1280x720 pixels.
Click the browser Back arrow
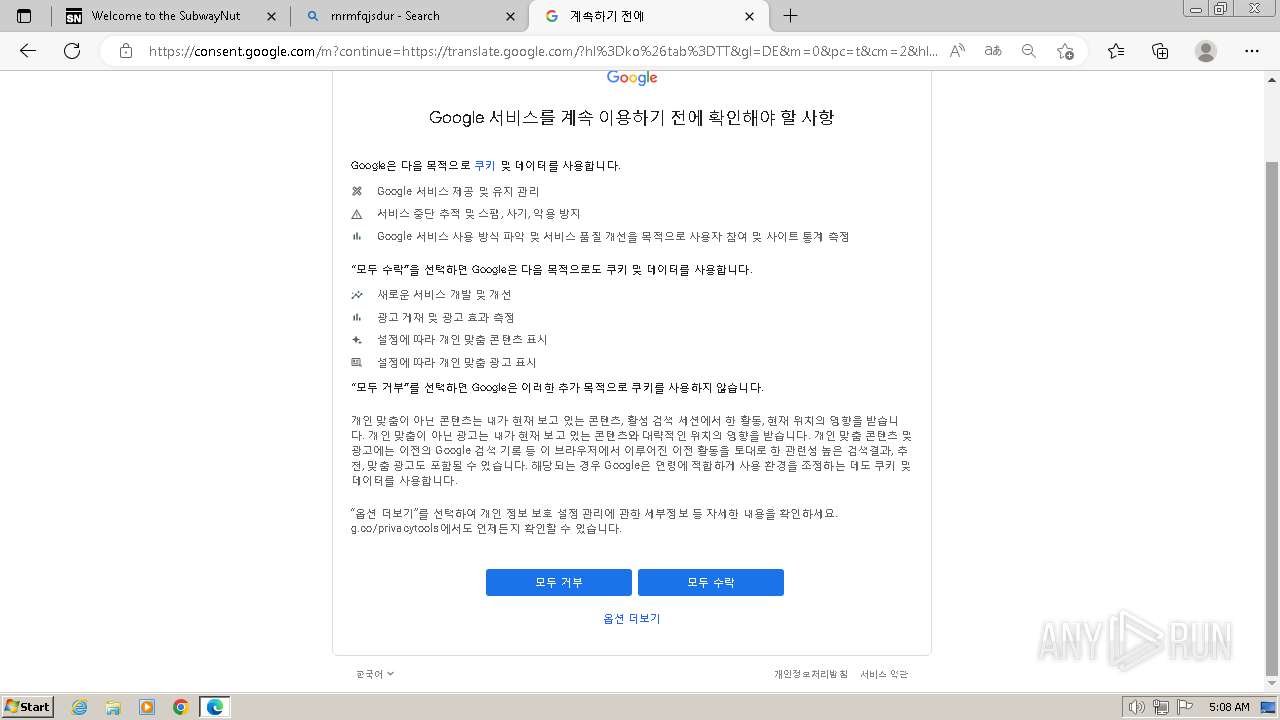[x=28, y=51]
